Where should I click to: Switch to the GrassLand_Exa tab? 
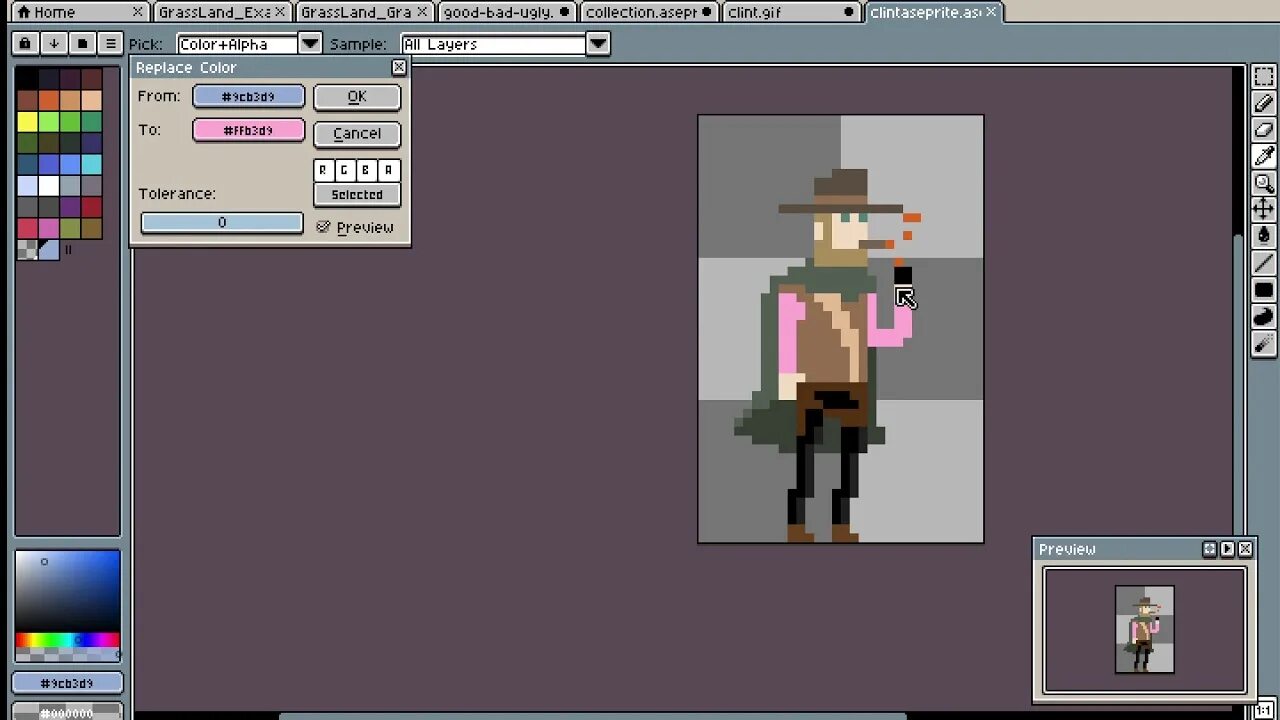[x=222, y=12]
